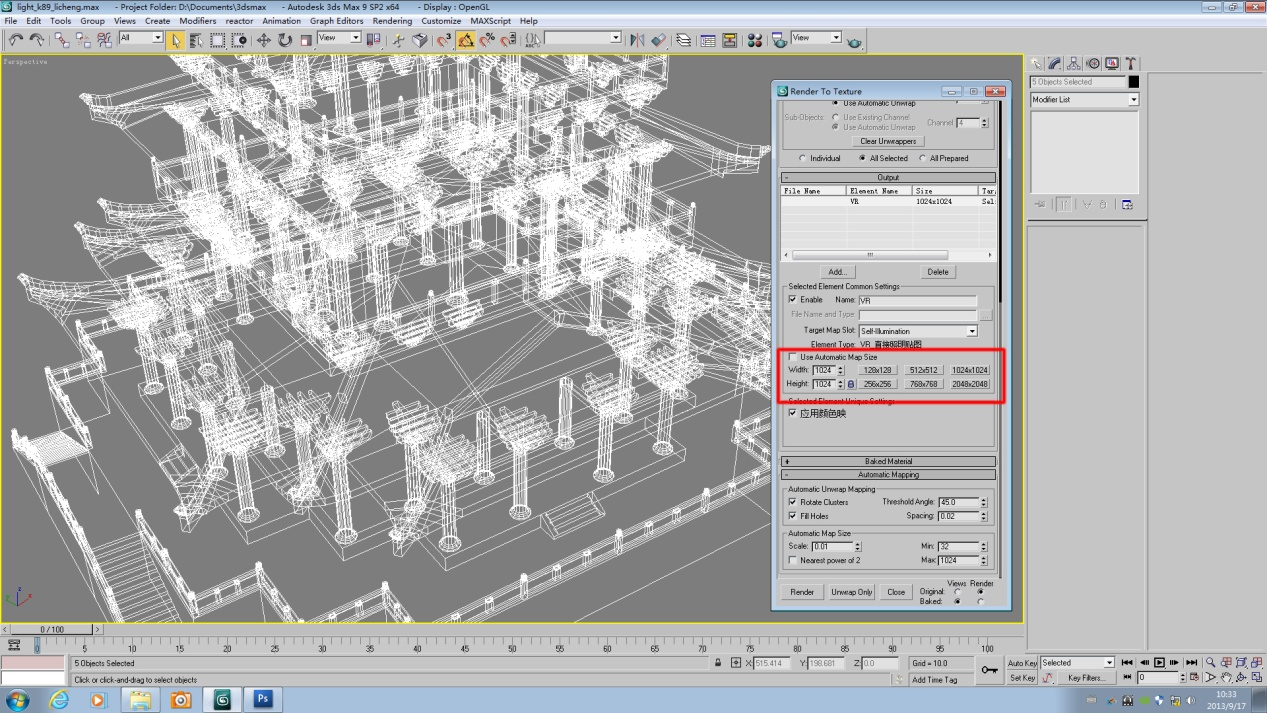Activate Select and Uniform Scale tool
Viewport: 1267px width, 713px height.
click(x=306, y=40)
